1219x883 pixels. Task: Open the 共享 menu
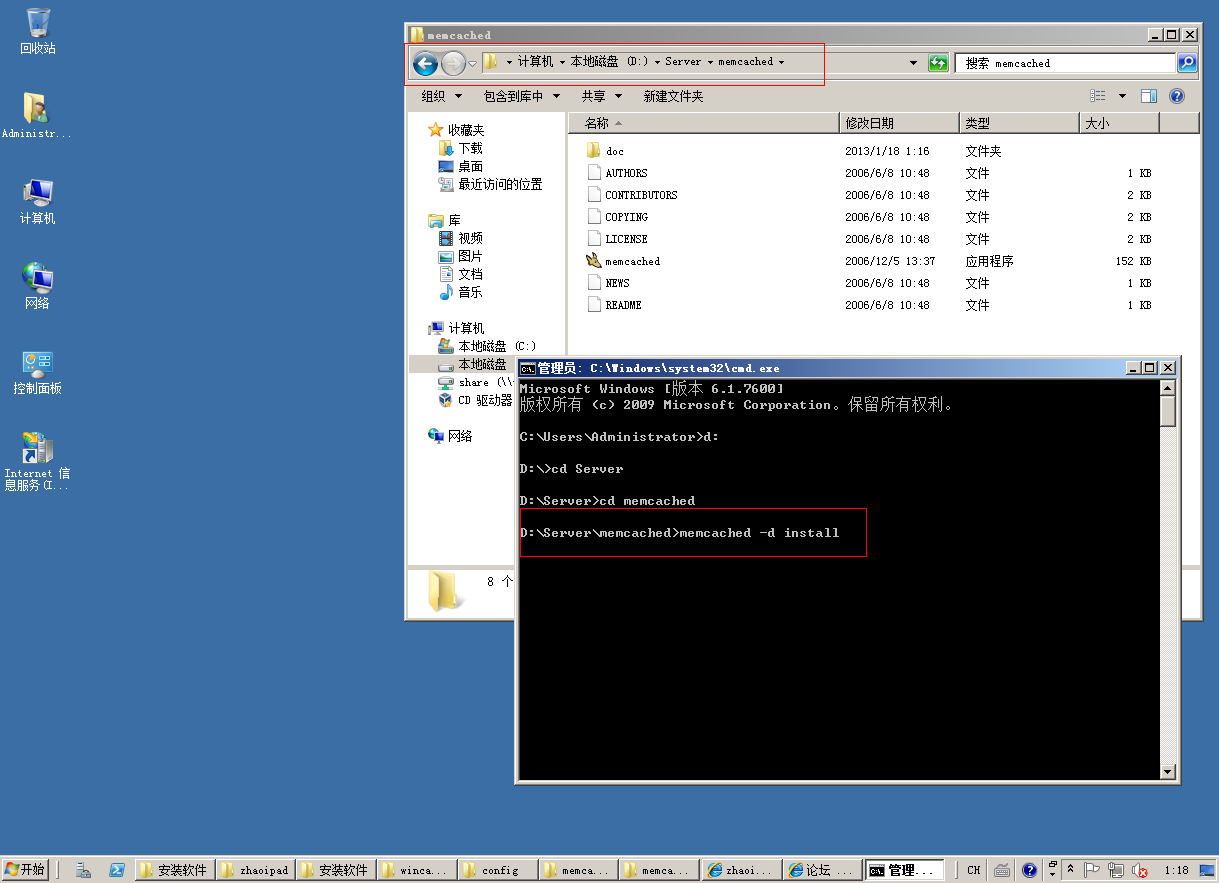(602, 97)
